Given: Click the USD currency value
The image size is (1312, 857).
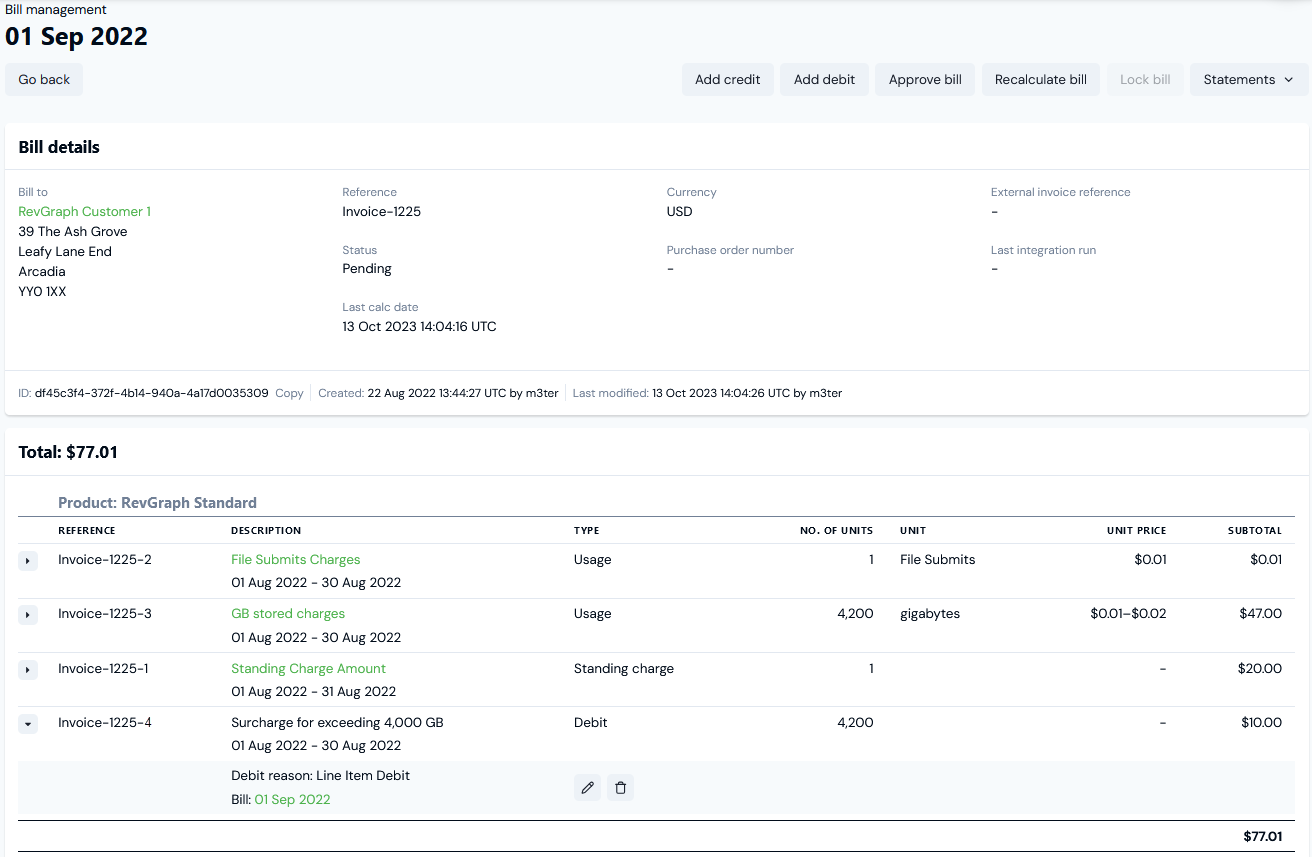Looking at the screenshot, I should (680, 212).
